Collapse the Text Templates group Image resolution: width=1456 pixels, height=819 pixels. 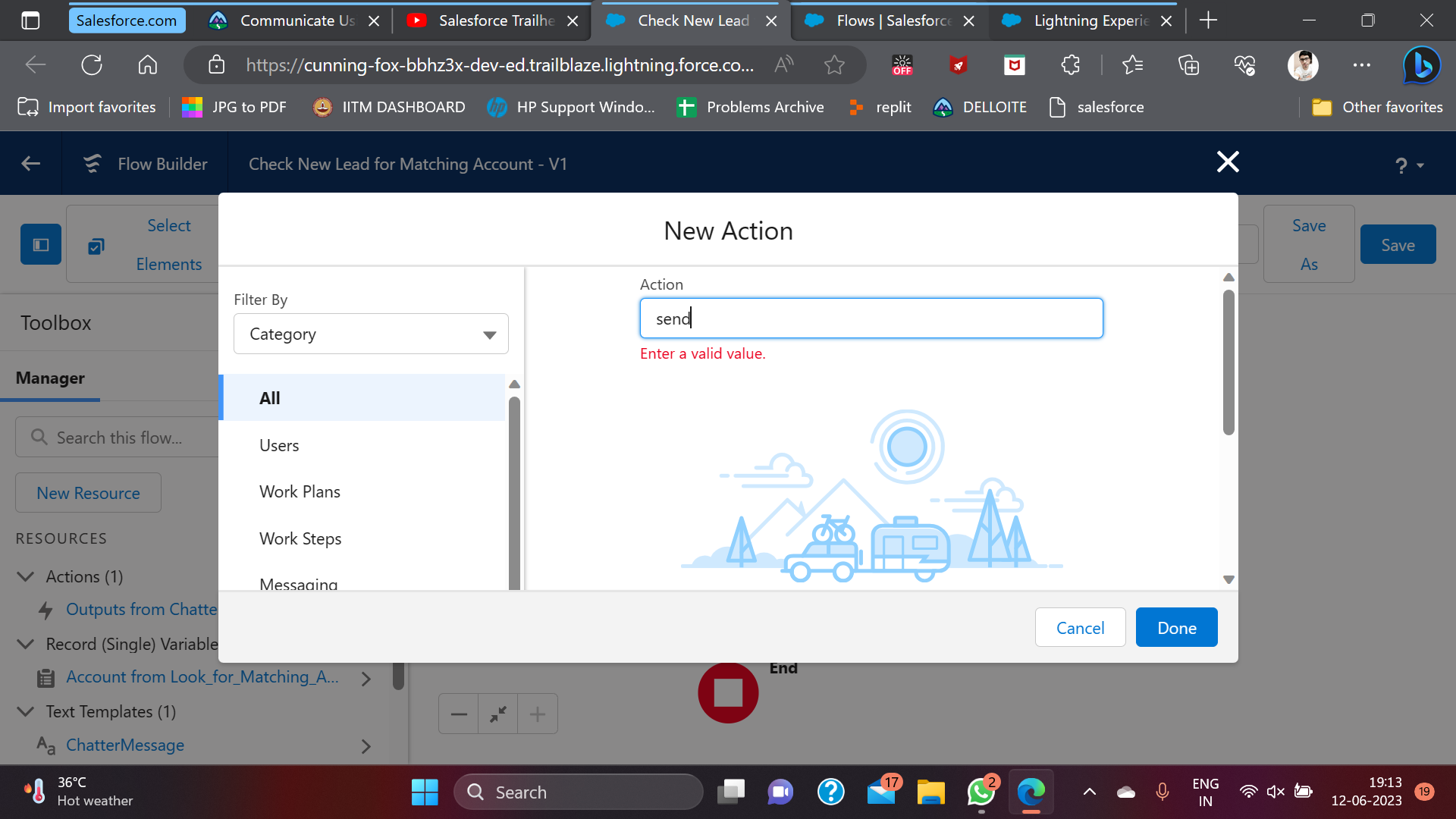pos(26,712)
